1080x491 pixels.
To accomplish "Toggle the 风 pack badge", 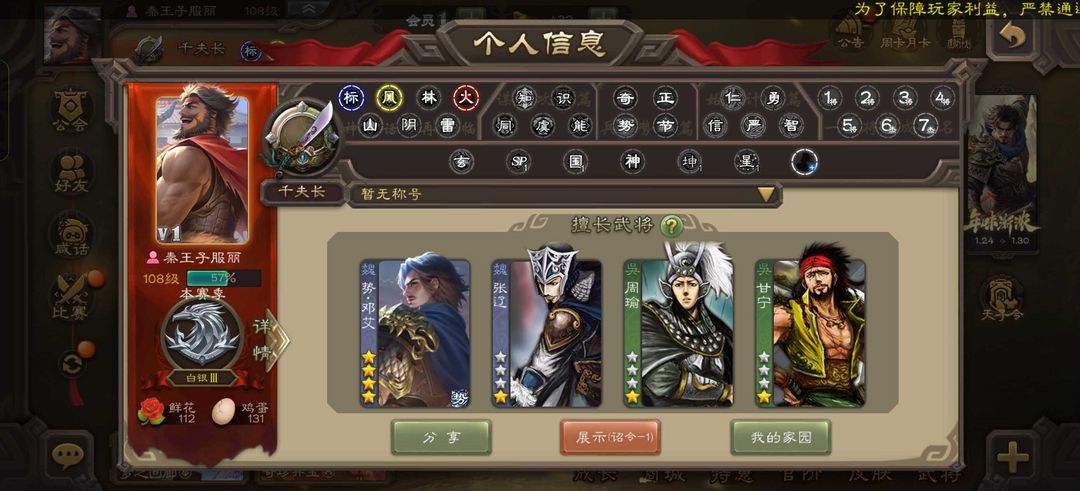I will pos(389,98).
